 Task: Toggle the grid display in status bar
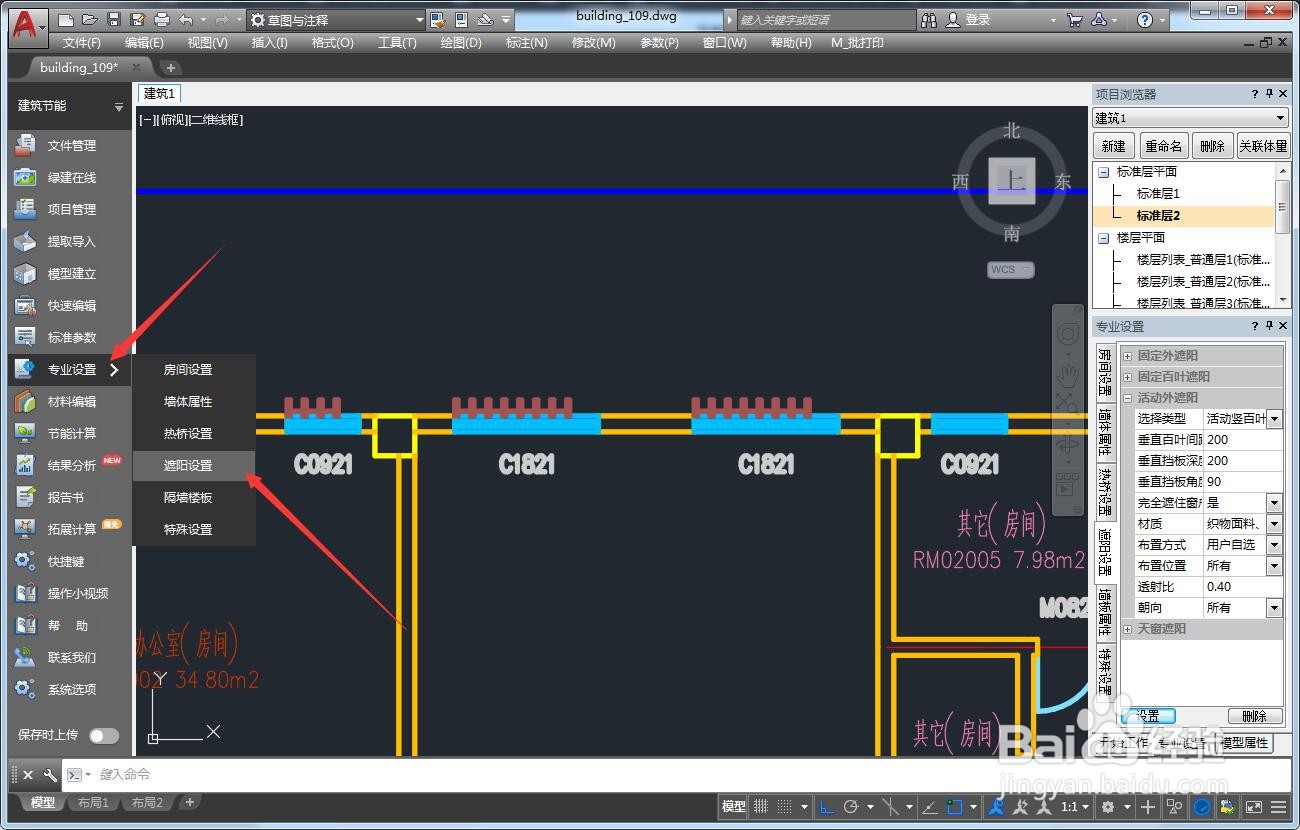(x=761, y=807)
